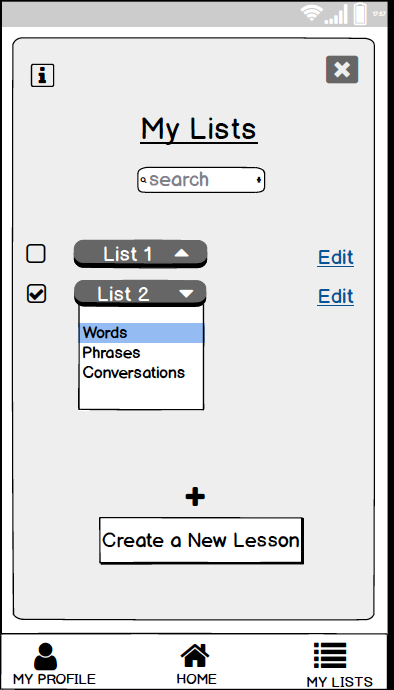
Task: Expand the List 1 dropdown
Action: [140, 254]
